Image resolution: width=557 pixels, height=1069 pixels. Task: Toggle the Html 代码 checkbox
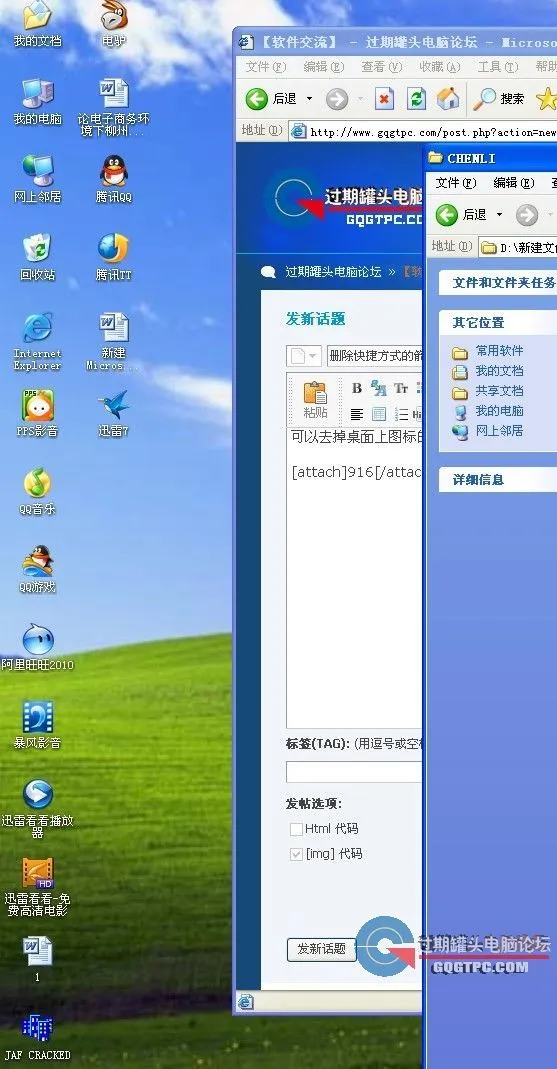click(x=296, y=829)
